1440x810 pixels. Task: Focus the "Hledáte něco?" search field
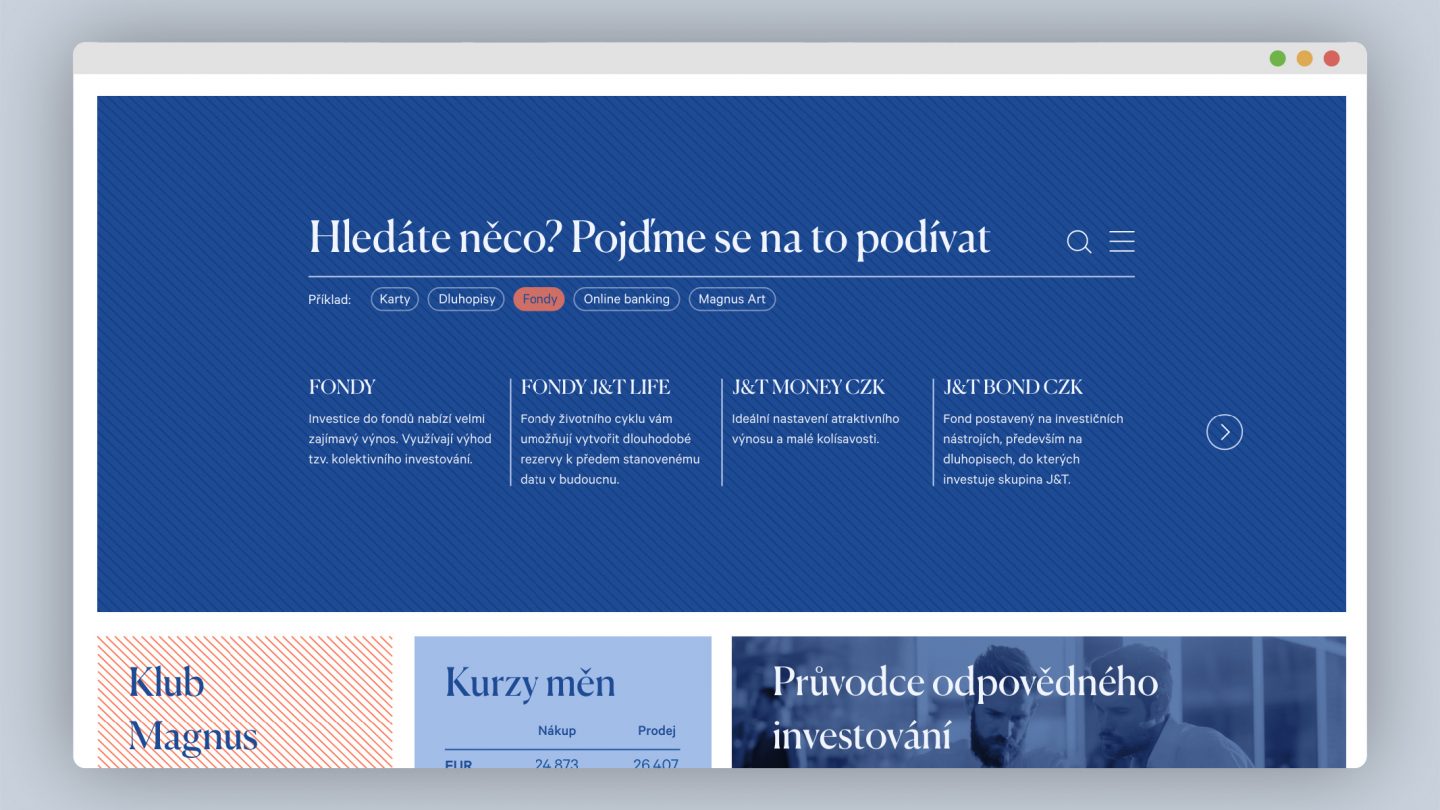(650, 240)
